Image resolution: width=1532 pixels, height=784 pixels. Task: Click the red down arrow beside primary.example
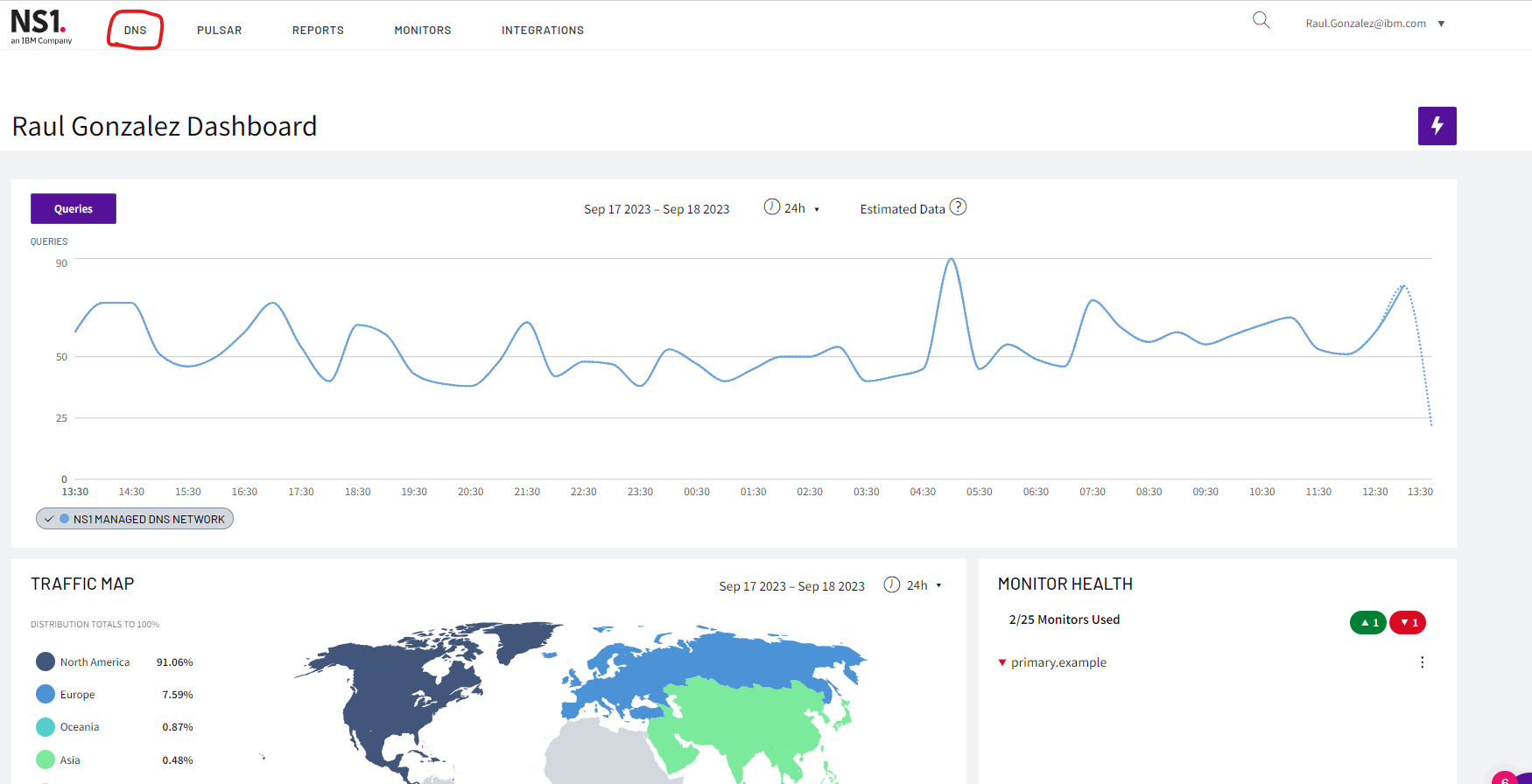tap(1002, 662)
